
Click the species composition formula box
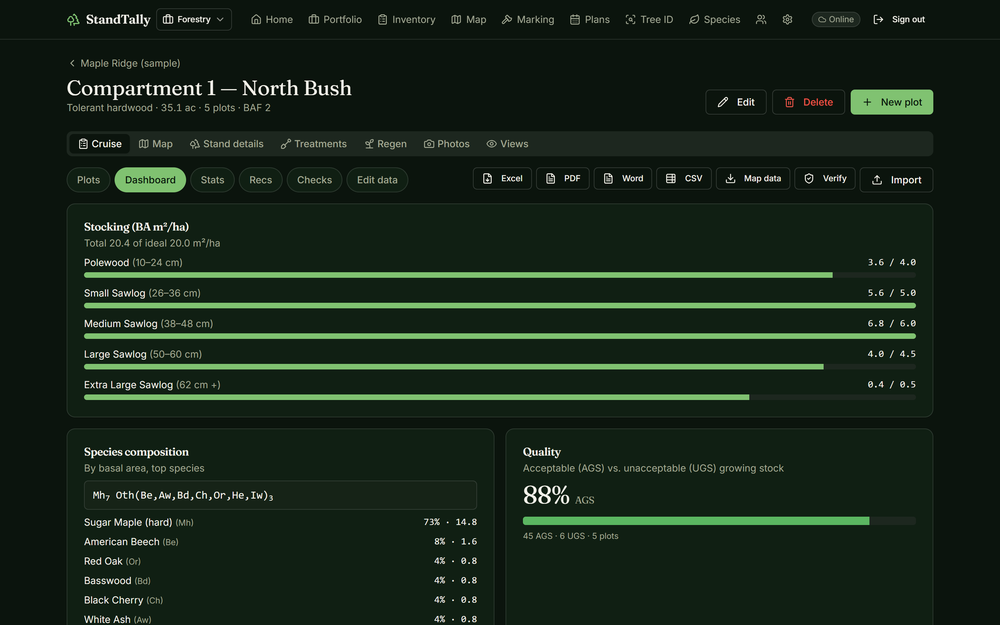pyautogui.click(x=281, y=496)
